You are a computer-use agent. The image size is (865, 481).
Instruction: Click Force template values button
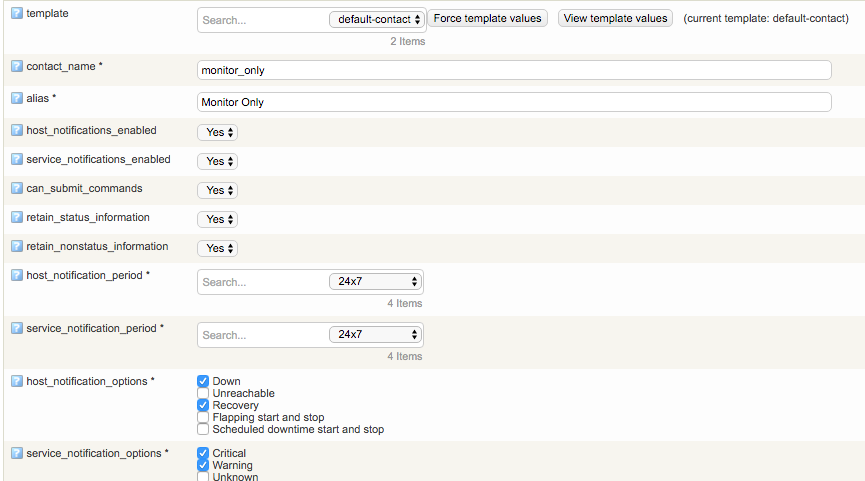(x=488, y=18)
